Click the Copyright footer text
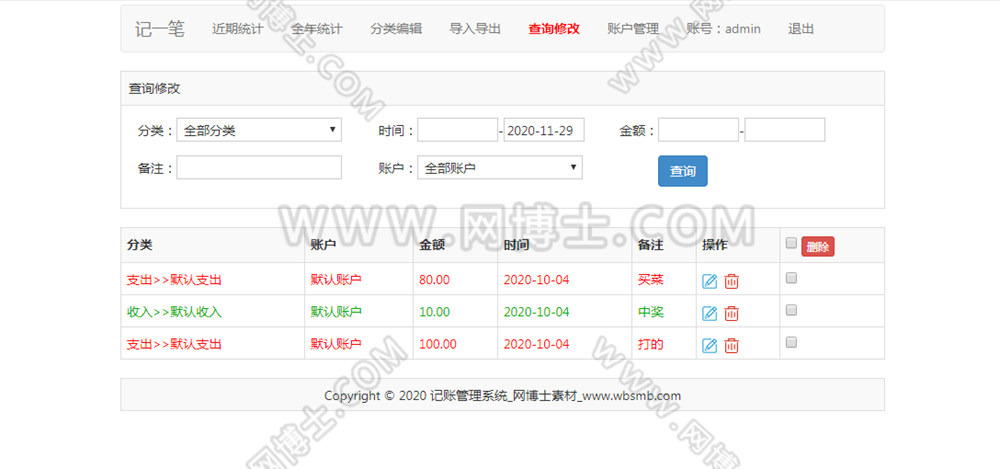Screen dimensions: 1000x469 pyautogui.click(x=503, y=396)
